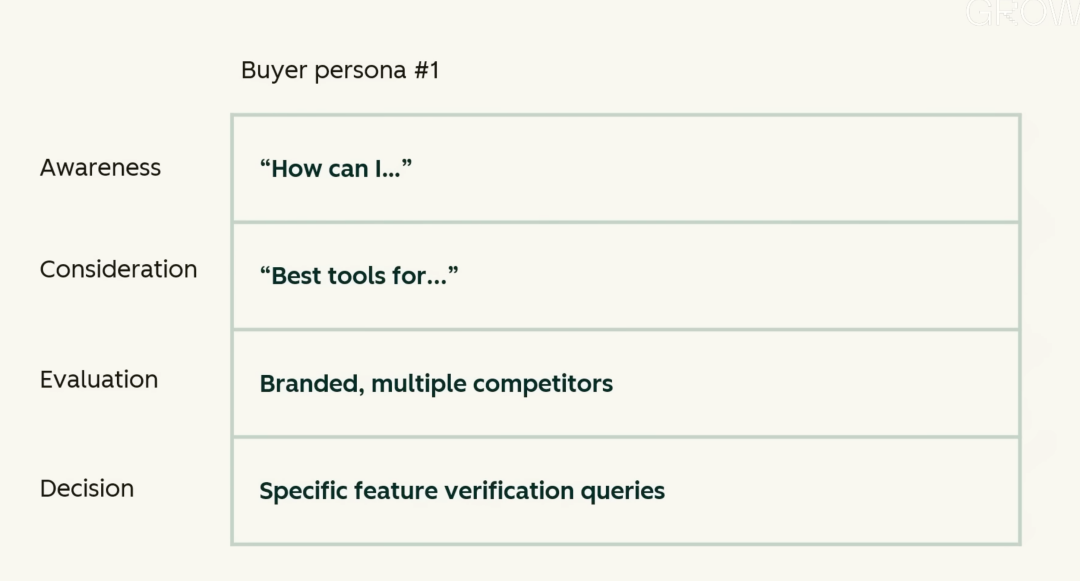
Task: Click the word "Specific" in Decision row
Action: (303, 491)
